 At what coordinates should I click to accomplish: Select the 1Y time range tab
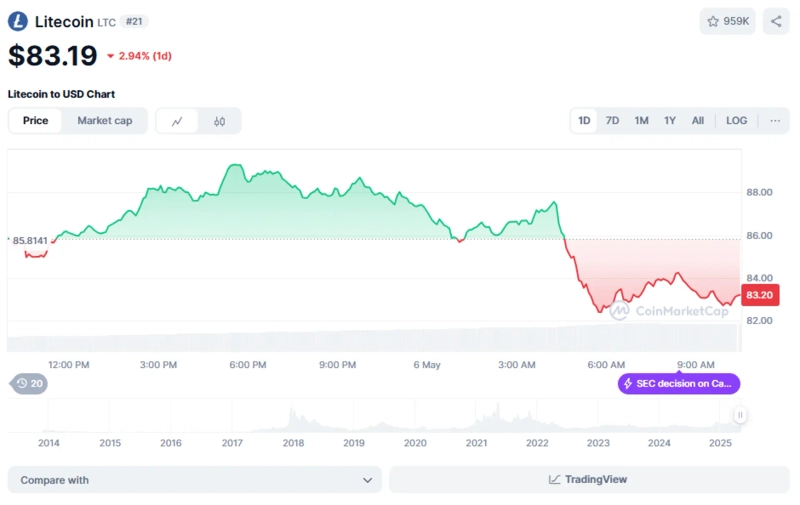[670, 121]
